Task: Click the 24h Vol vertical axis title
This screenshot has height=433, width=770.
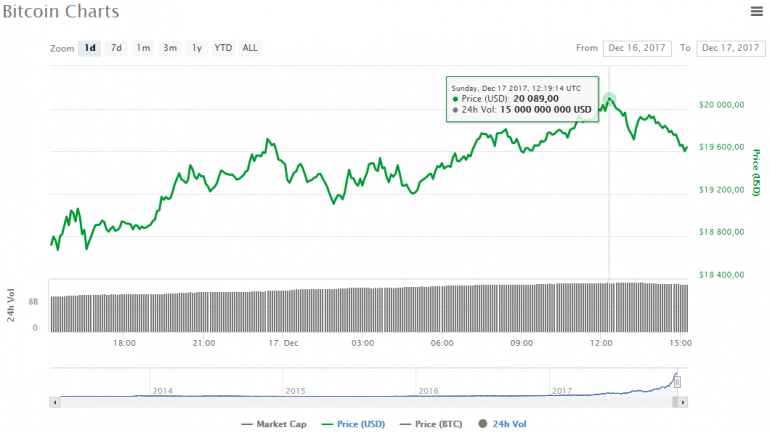Action: pyautogui.click(x=11, y=305)
